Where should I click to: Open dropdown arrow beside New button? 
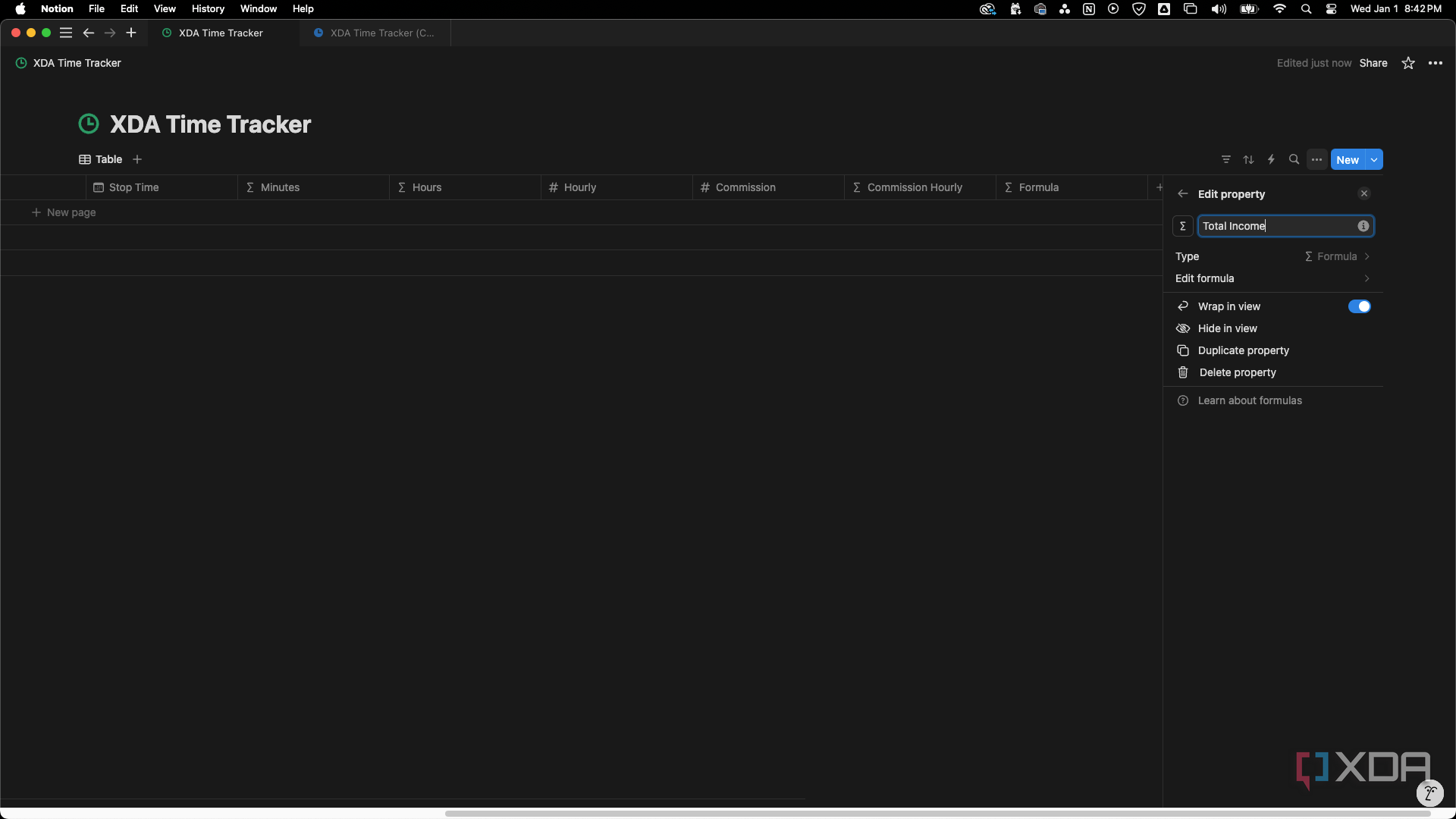[1374, 159]
